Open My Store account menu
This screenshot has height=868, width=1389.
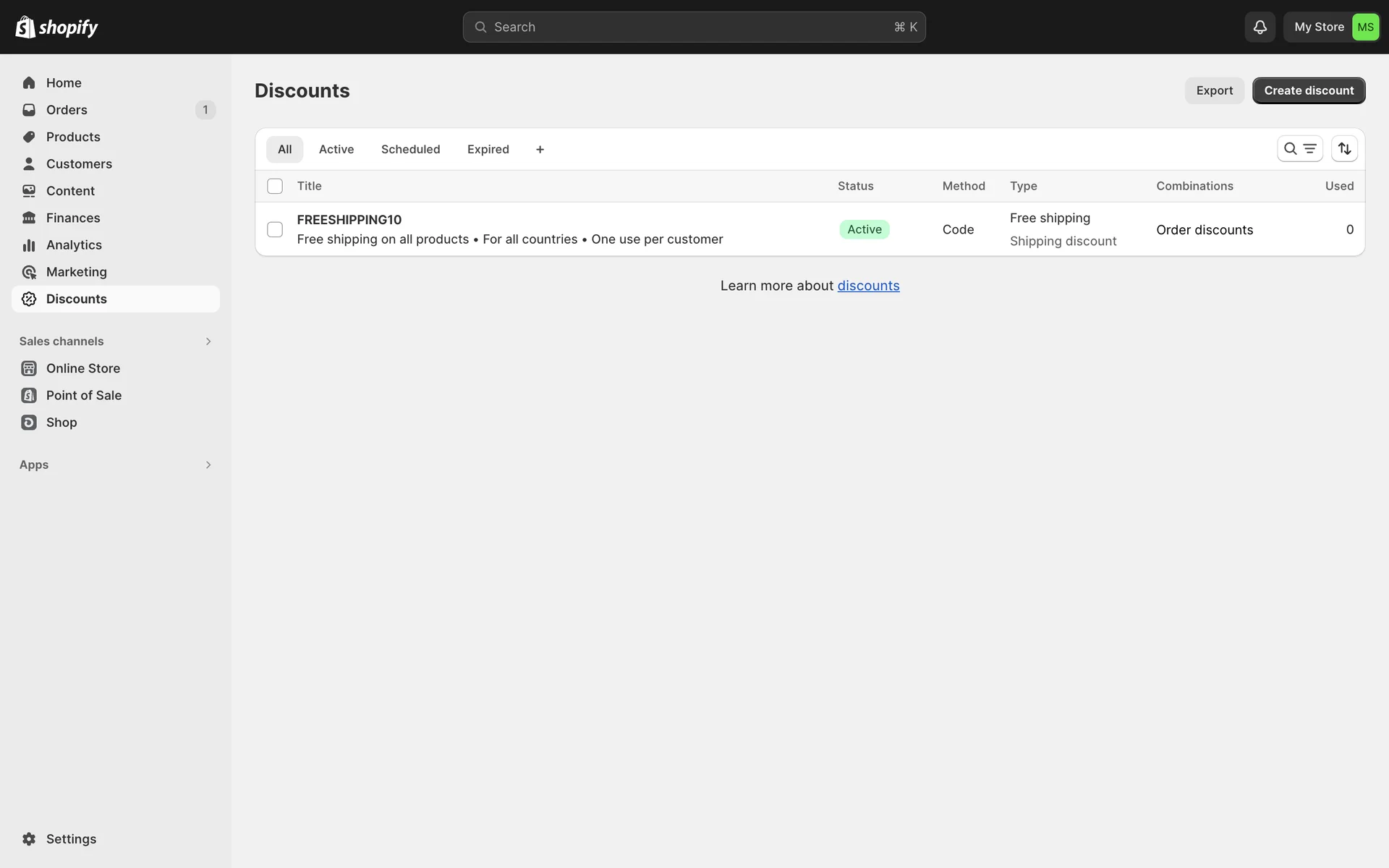[1332, 27]
